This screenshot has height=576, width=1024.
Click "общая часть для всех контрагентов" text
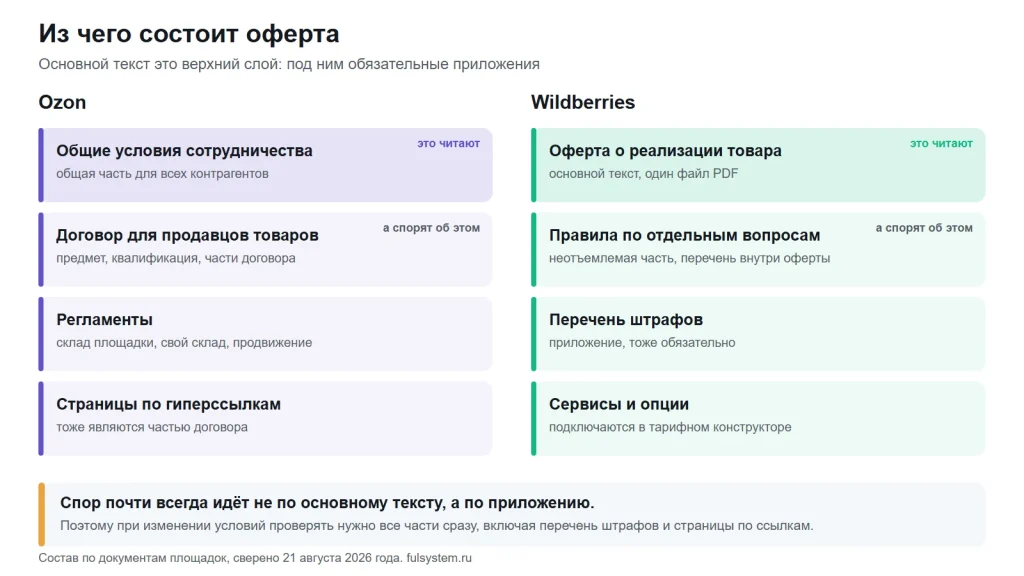pos(162,174)
